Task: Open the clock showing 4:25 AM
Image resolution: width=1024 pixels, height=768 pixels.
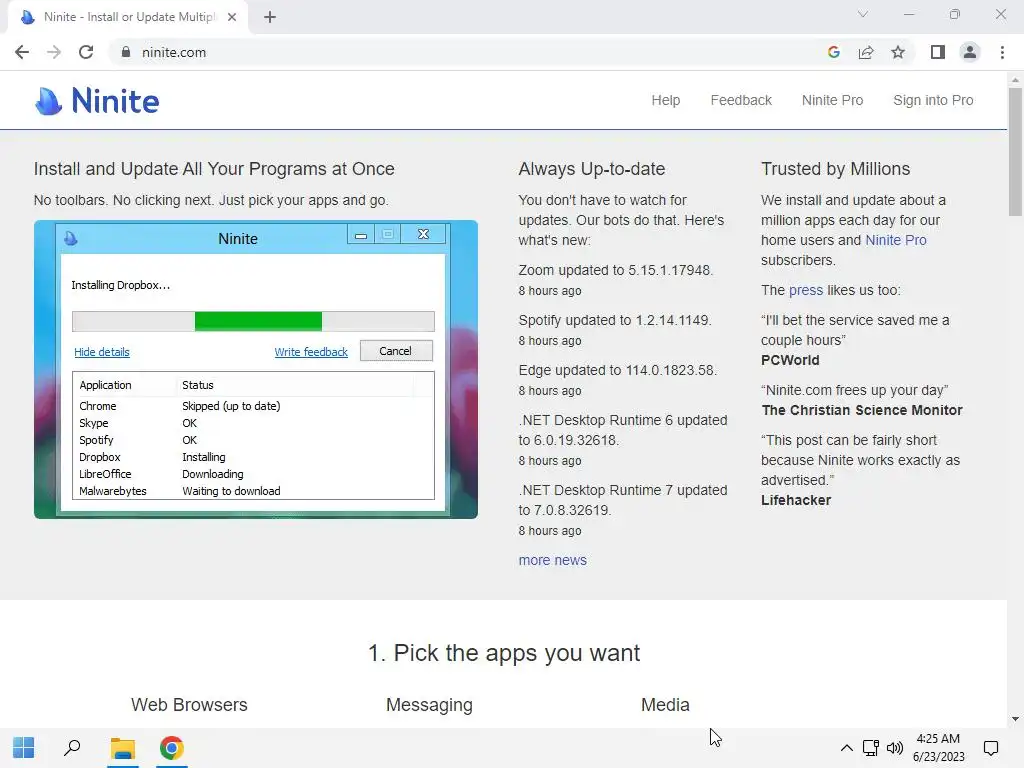Action: coord(938,748)
